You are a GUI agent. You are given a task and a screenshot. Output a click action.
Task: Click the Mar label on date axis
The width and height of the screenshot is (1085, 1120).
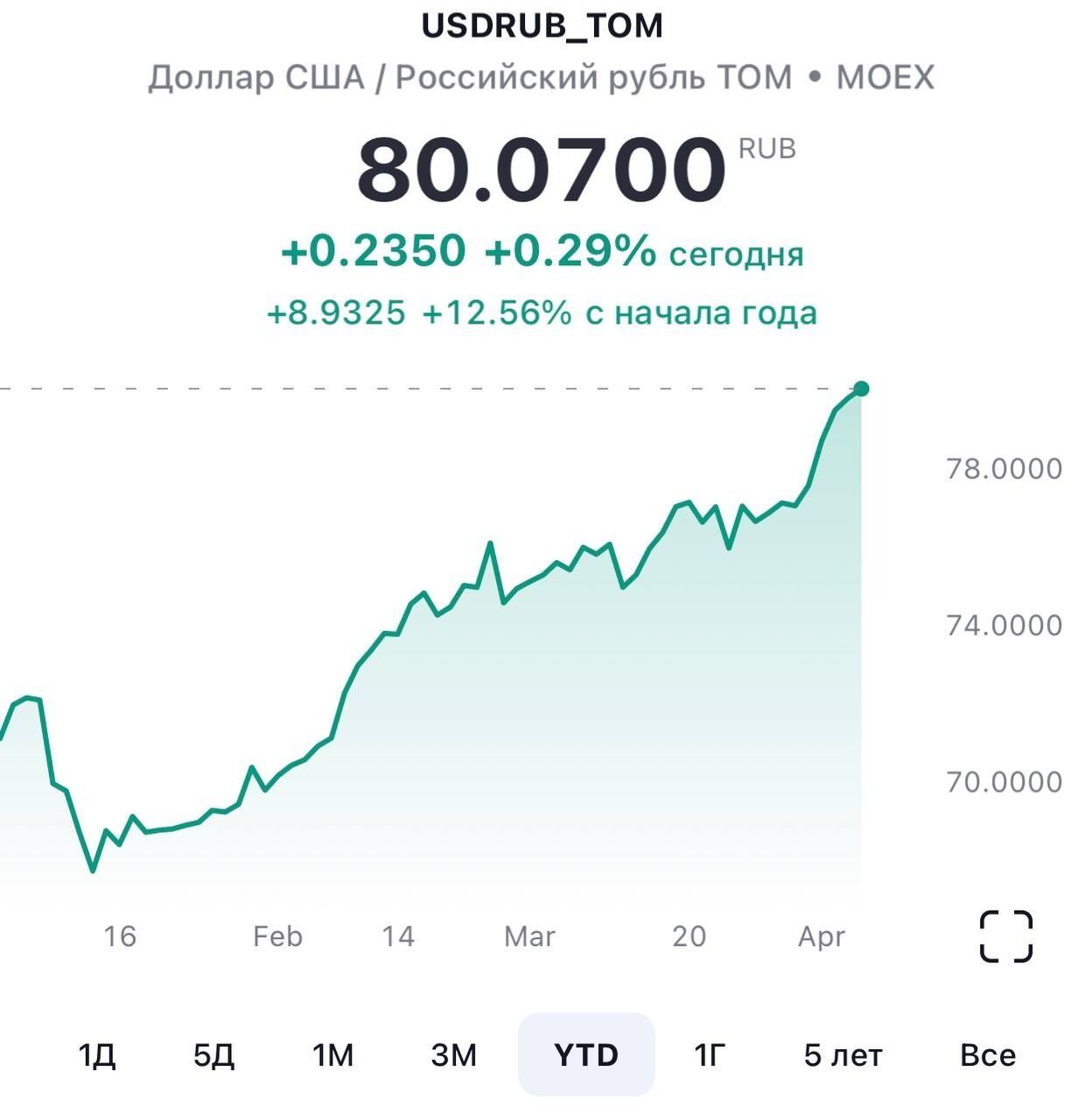click(x=529, y=936)
